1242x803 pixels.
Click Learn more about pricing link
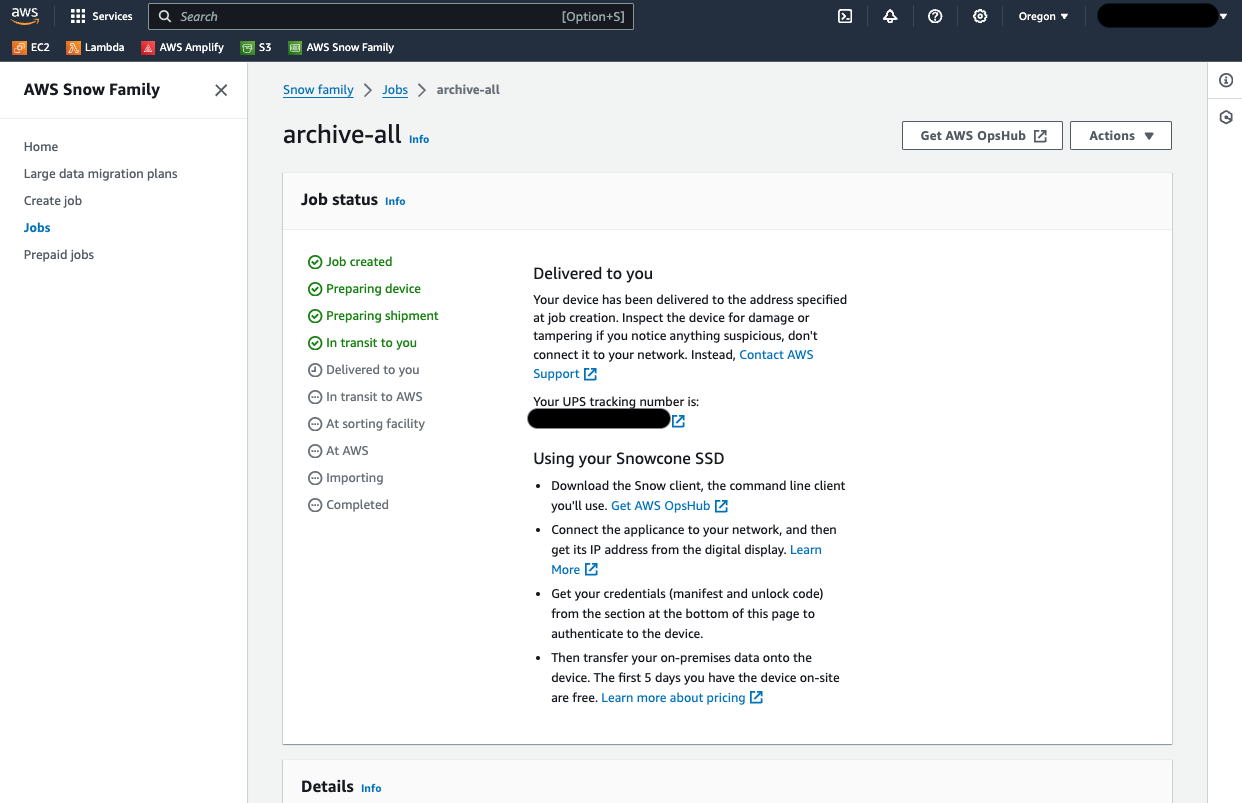682,698
